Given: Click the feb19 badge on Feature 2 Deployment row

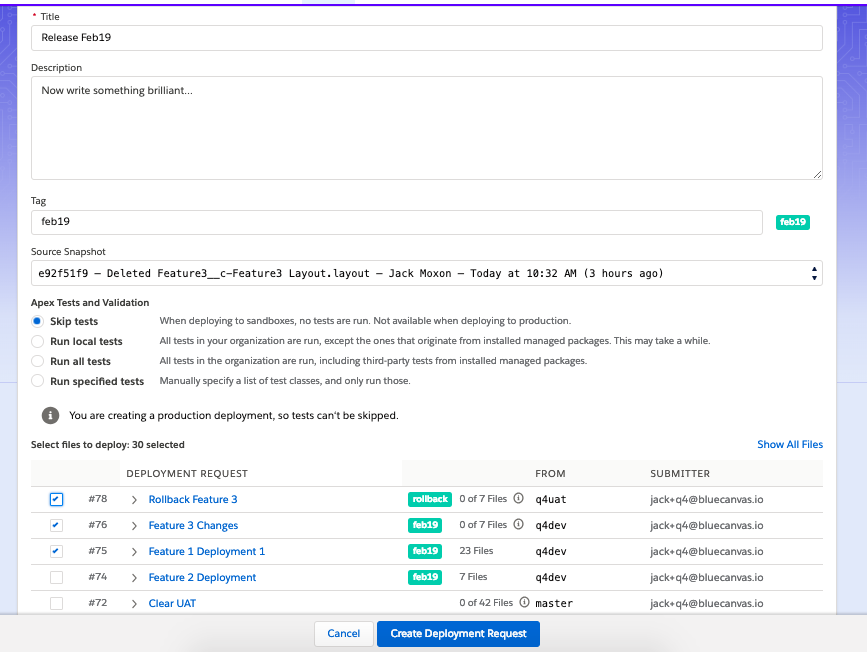Looking at the screenshot, I should (425, 577).
